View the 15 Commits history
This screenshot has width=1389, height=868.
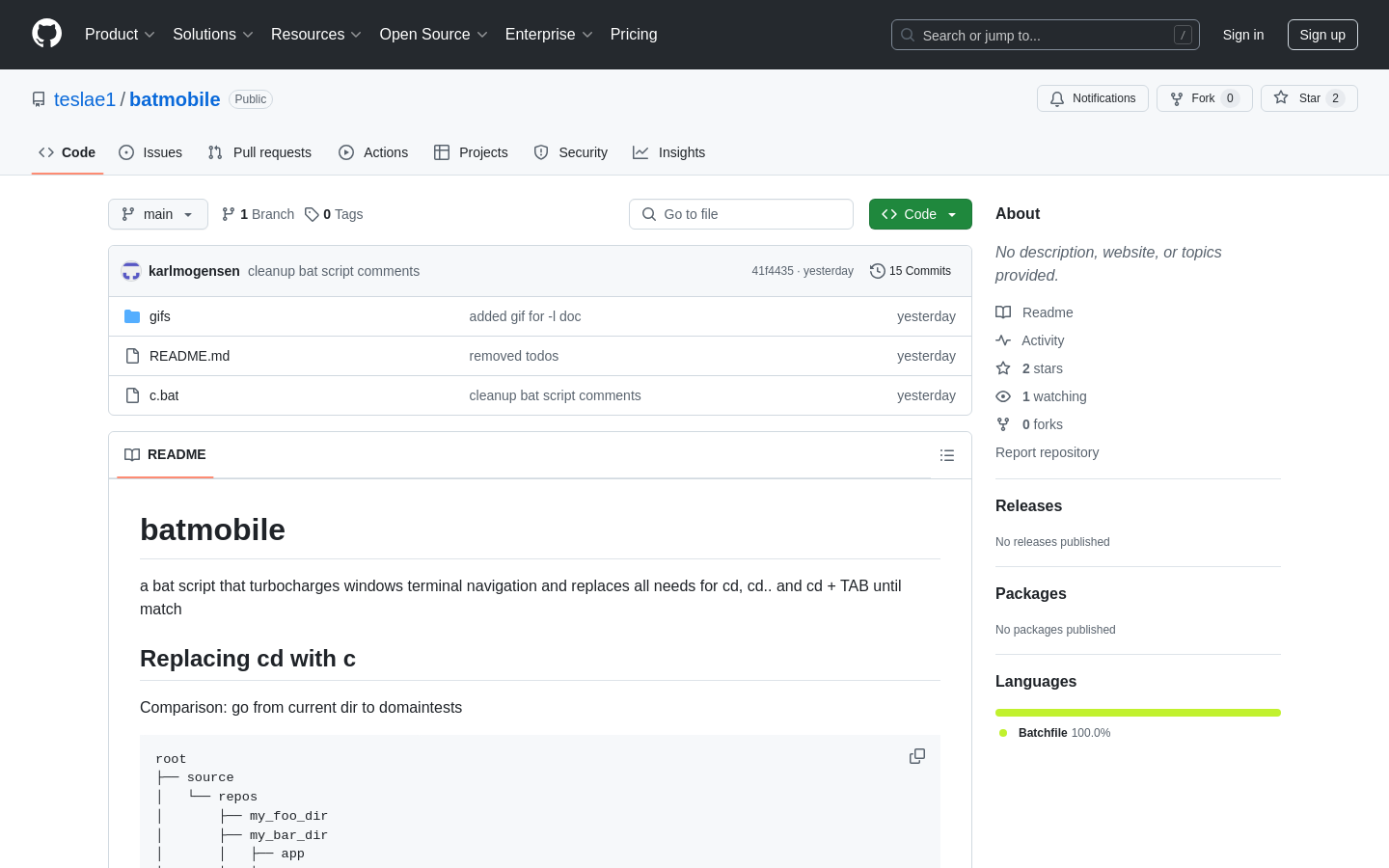pyautogui.click(x=911, y=271)
